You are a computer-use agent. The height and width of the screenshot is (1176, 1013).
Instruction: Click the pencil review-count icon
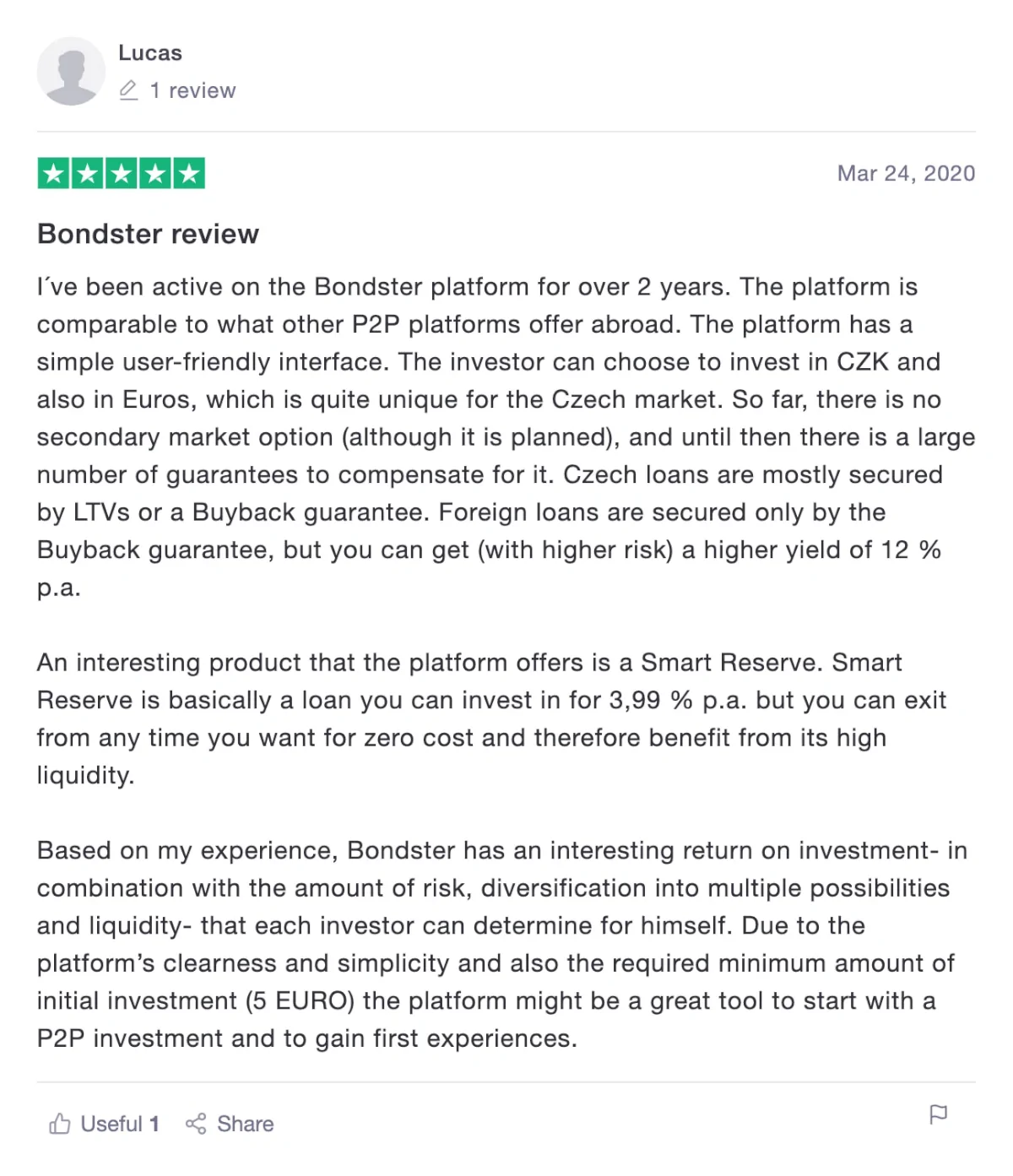128,90
